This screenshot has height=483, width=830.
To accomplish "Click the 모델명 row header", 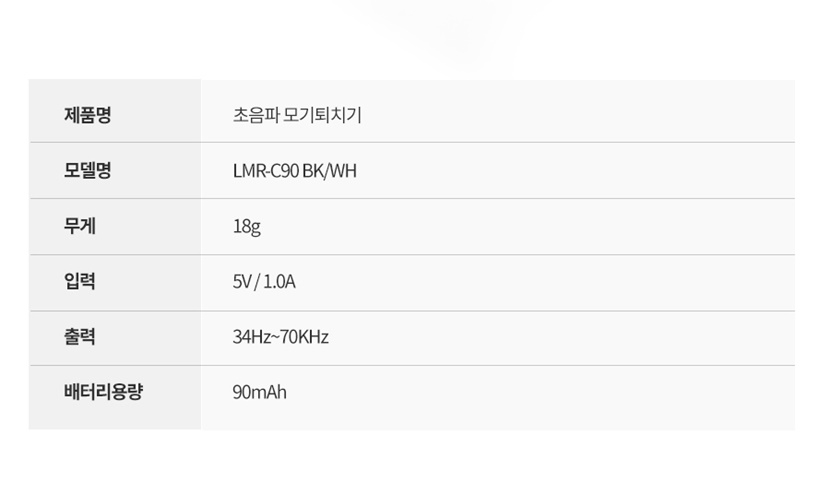I will pos(115,171).
